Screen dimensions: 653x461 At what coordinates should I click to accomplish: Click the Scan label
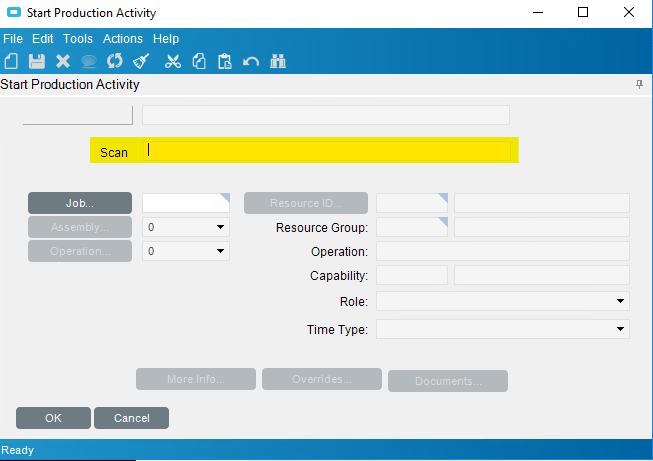coord(114,152)
